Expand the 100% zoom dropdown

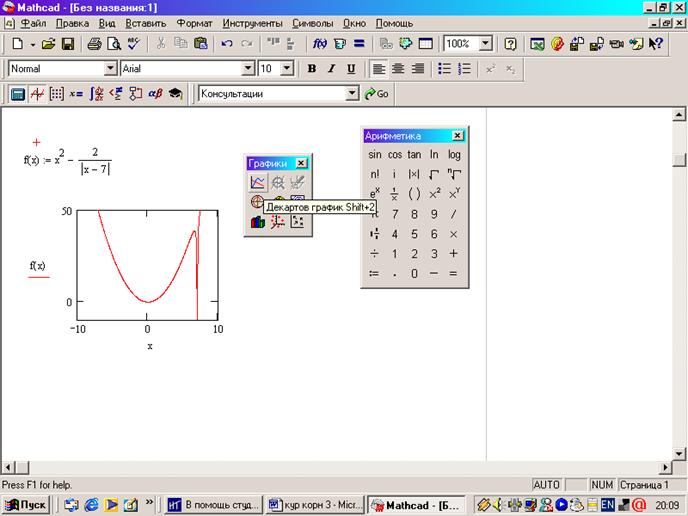click(x=486, y=44)
